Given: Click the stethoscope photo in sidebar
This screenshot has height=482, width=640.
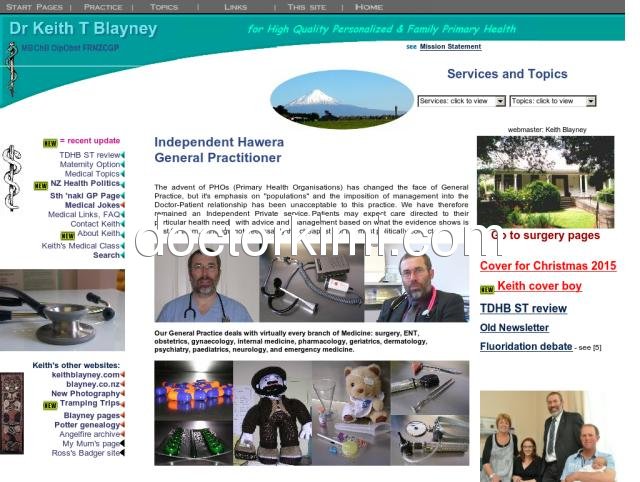Looking at the screenshot, I should 62,310.
